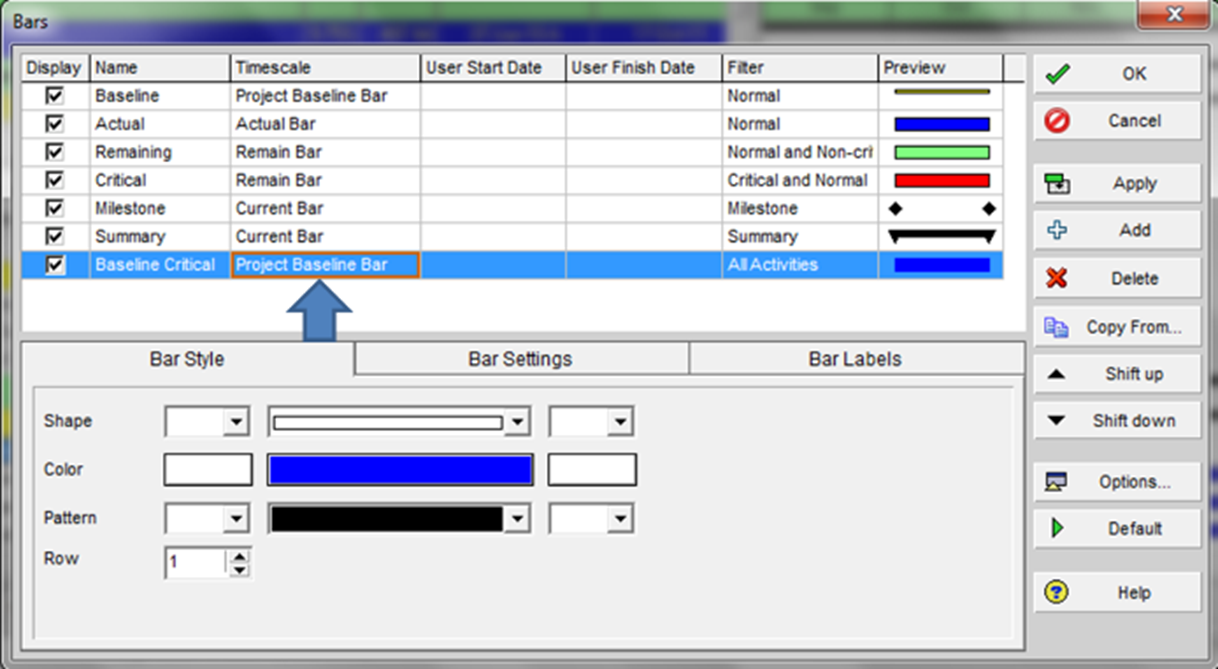Open the middle Pattern dropdown
Image resolution: width=1218 pixels, height=669 pixels.
click(516, 518)
